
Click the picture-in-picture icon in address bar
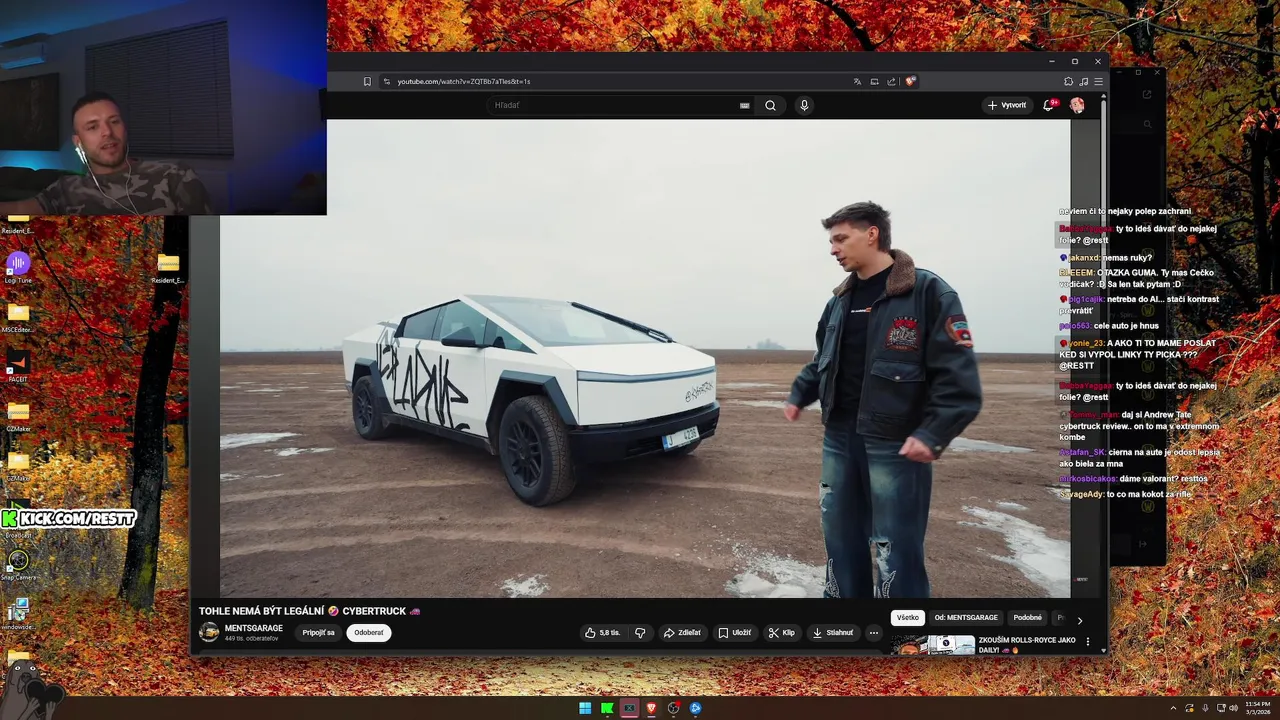point(874,81)
